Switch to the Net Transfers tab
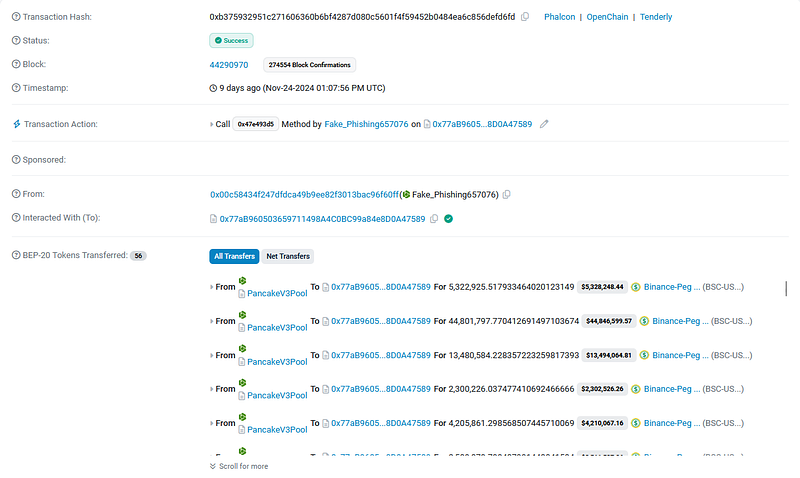 [288, 256]
